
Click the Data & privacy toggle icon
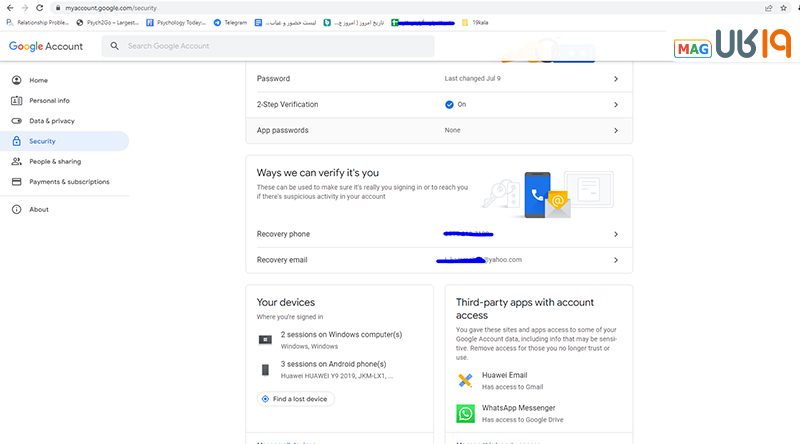(x=17, y=121)
